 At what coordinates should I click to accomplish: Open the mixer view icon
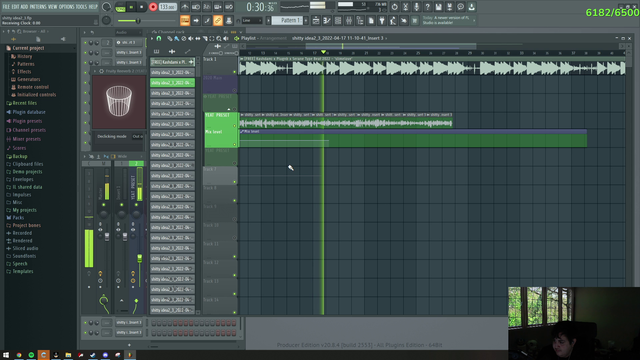click(x=349, y=20)
